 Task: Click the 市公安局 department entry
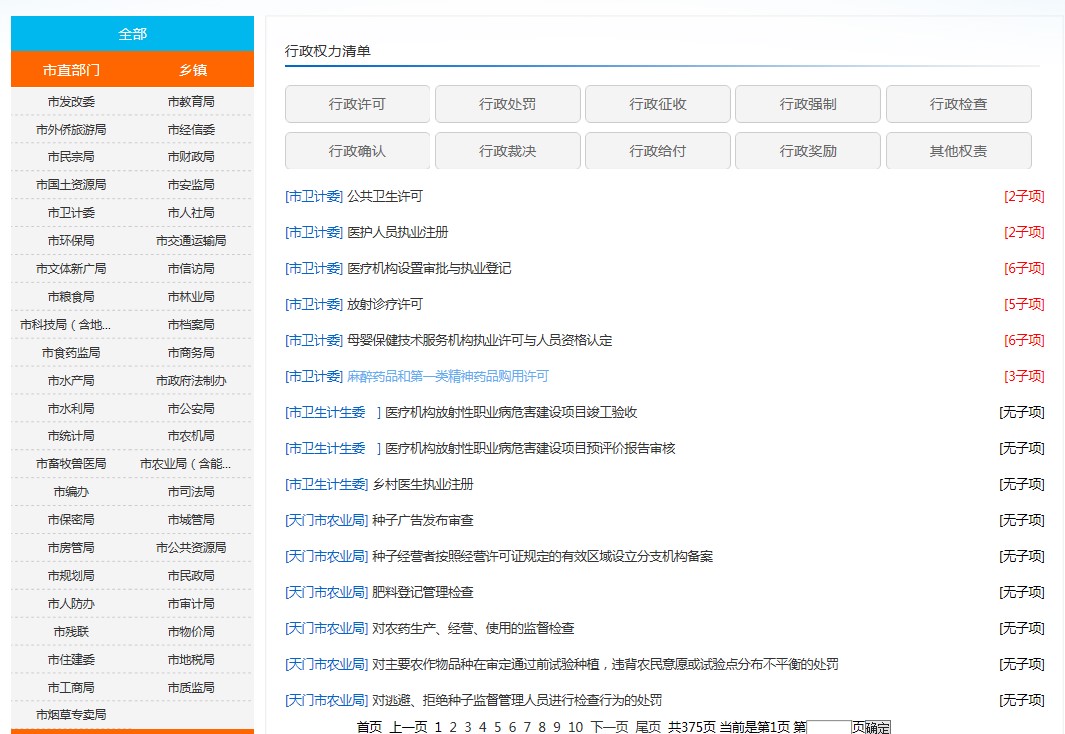pyautogui.click(x=191, y=408)
